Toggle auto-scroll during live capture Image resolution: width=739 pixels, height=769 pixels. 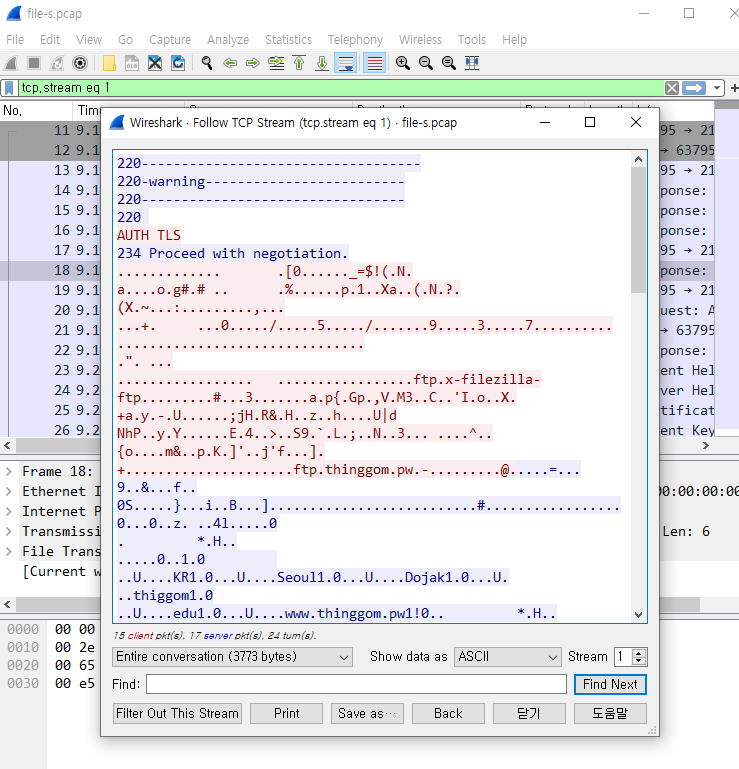click(346, 63)
